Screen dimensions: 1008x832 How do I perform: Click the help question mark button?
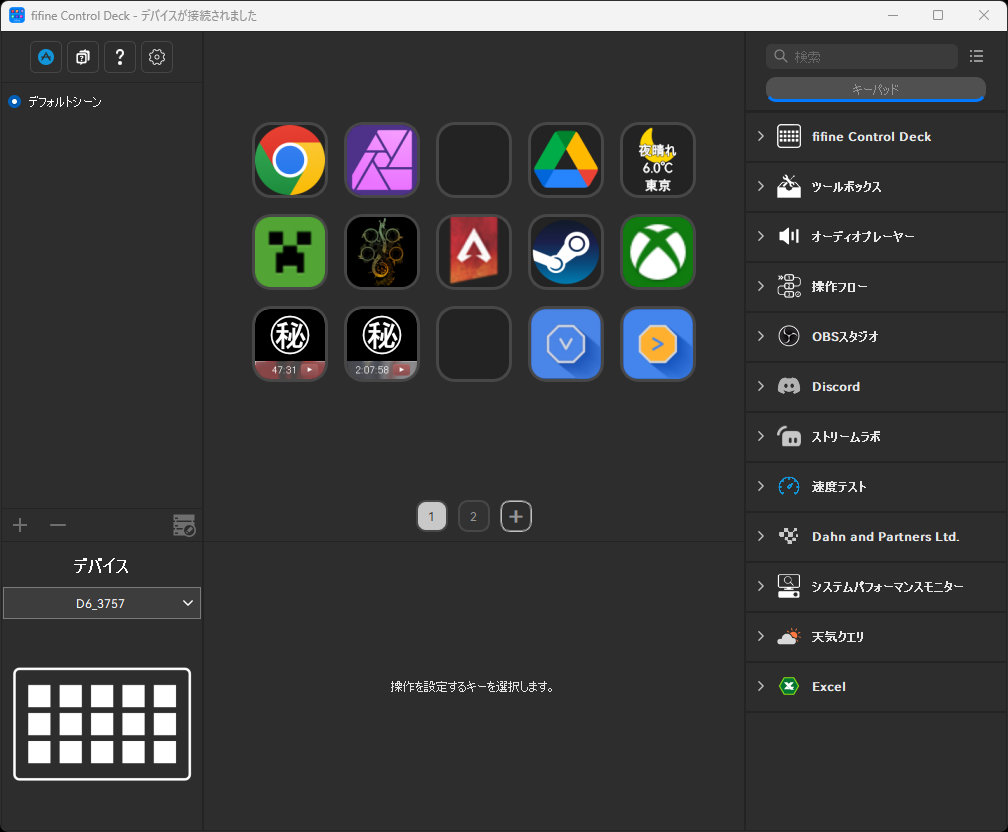[120, 57]
